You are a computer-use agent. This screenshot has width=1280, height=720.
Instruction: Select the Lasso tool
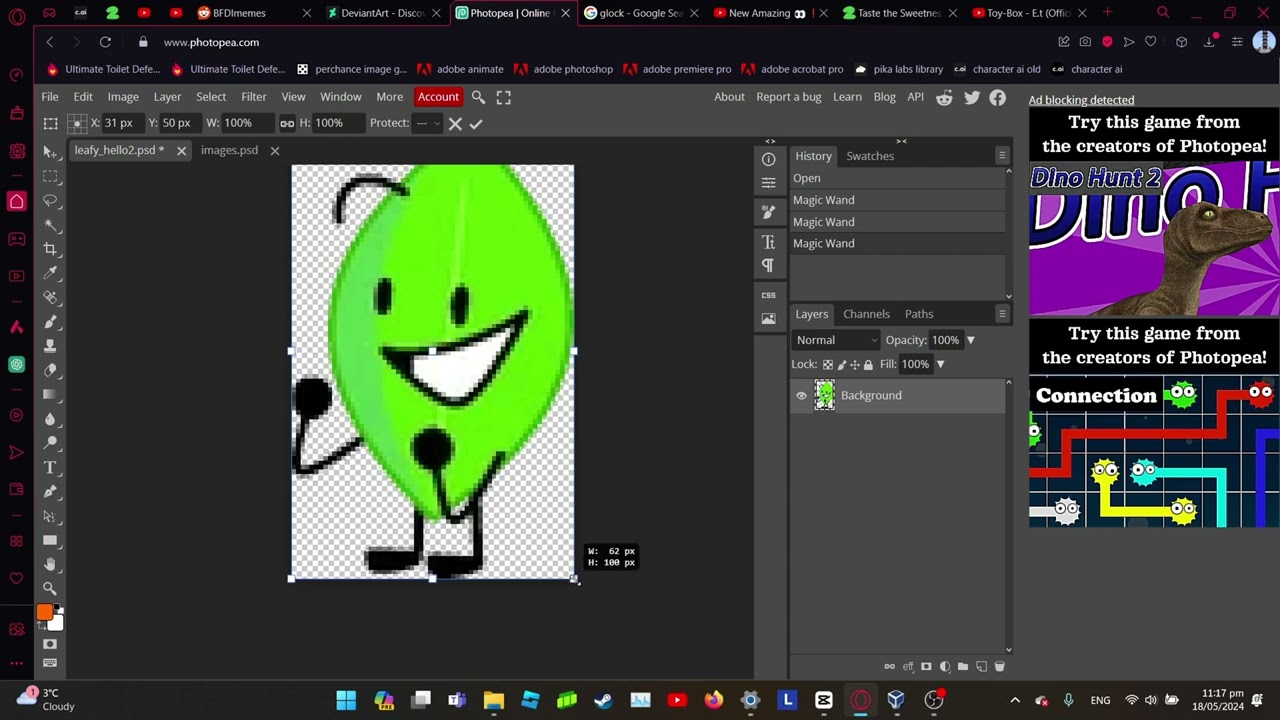[x=50, y=200]
